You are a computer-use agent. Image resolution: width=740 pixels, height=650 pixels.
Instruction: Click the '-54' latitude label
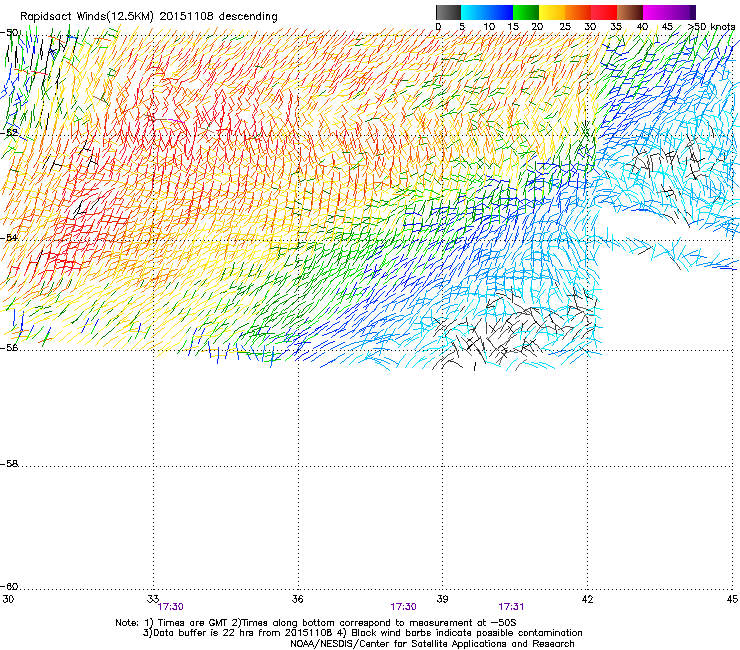pos(9,237)
